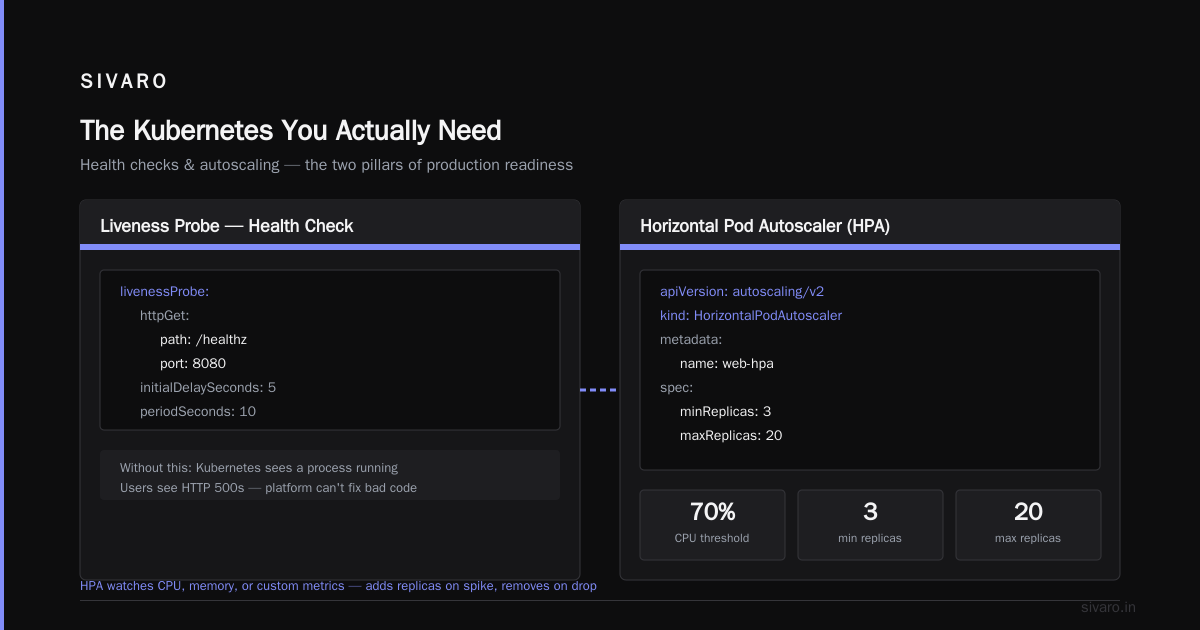Select 'The Kubernetes You Actually Need' headline
The image size is (1200, 630).
[x=291, y=131]
